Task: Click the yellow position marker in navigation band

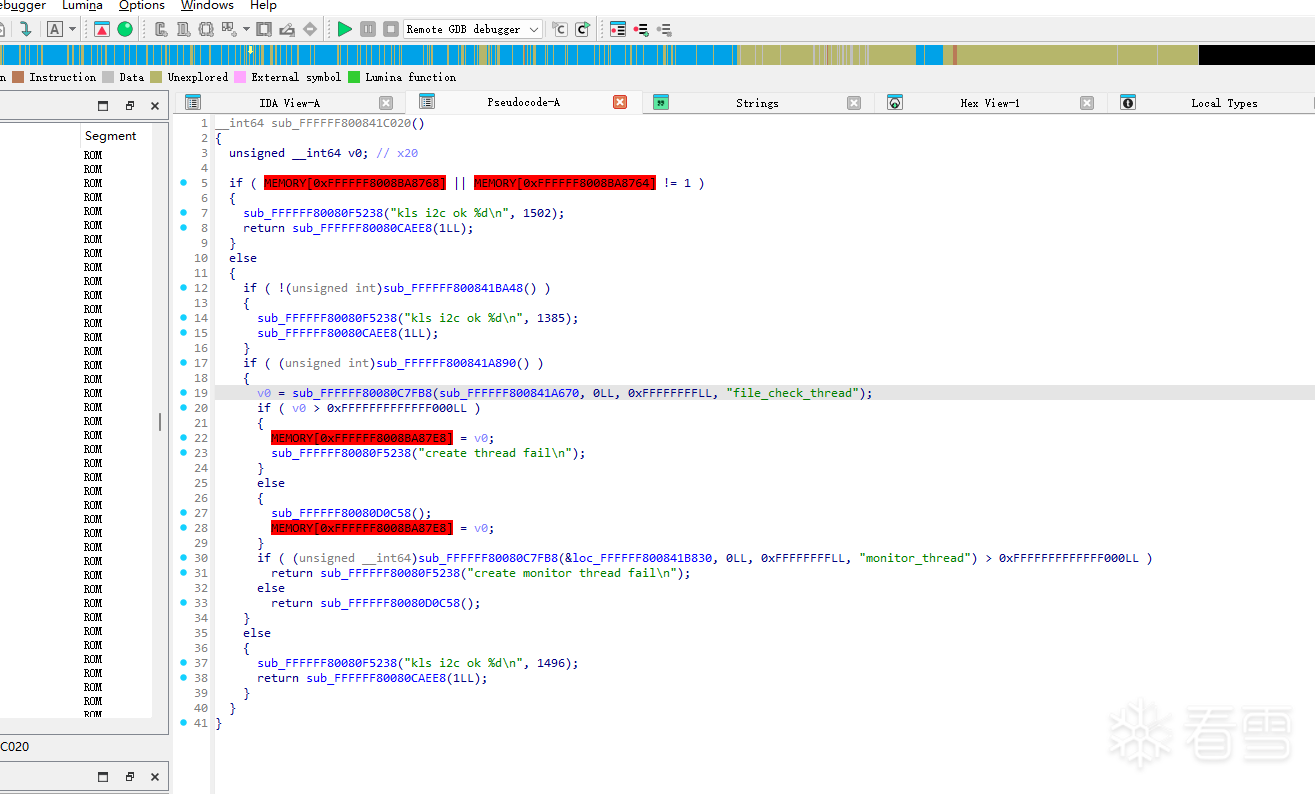Action: coord(251,49)
